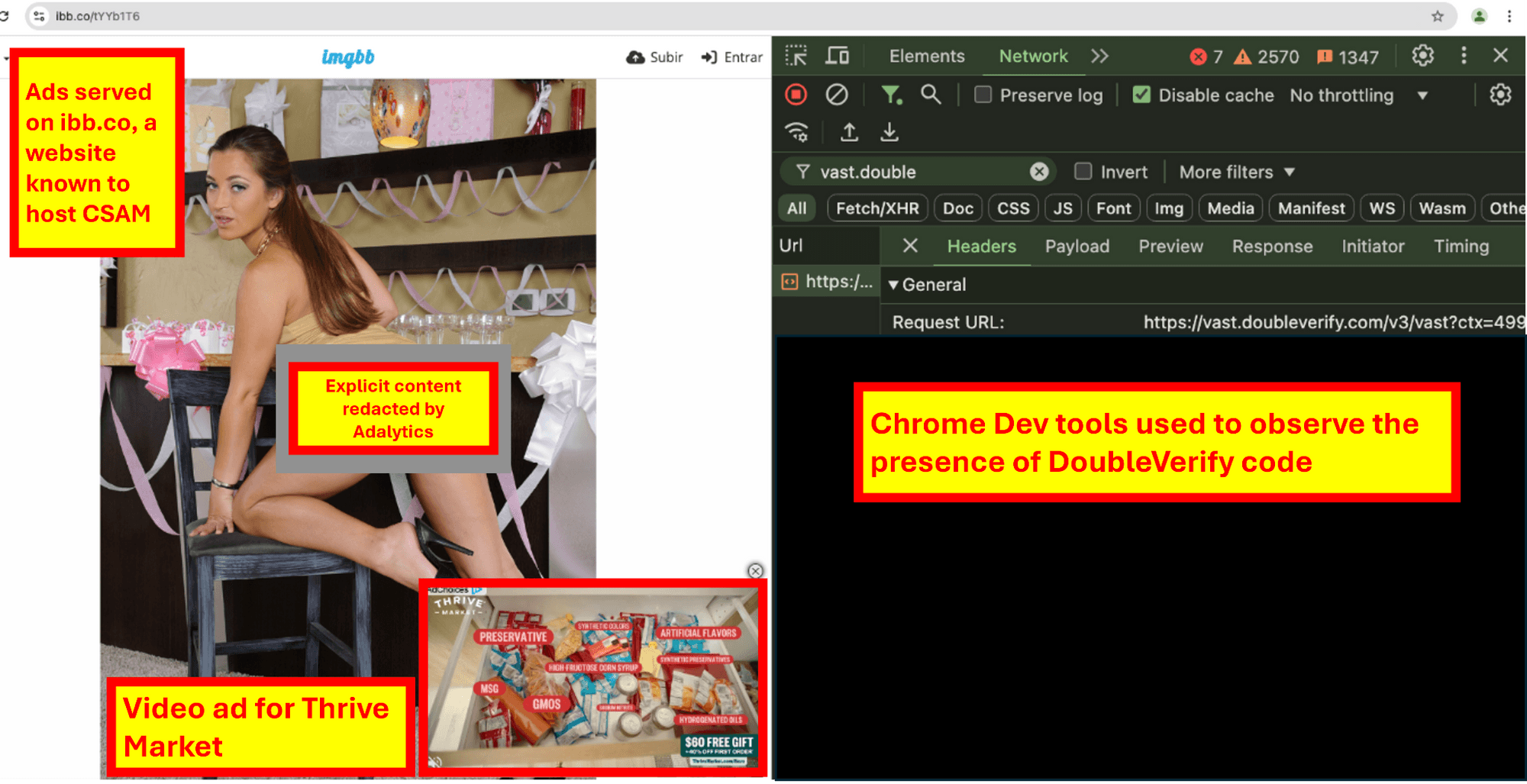Open errors count indicator showing 7

pos(1207,56)
